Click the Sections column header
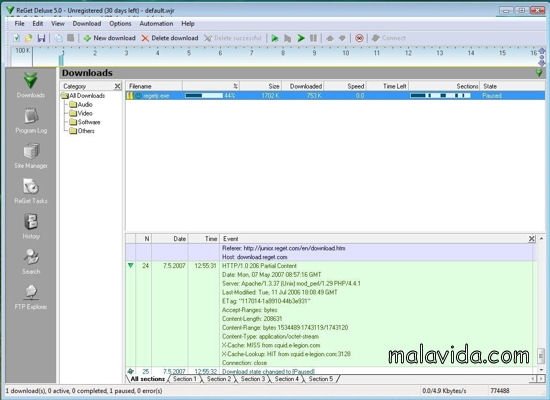This screenshot has width=550, height=400. (x=444, y=86)
